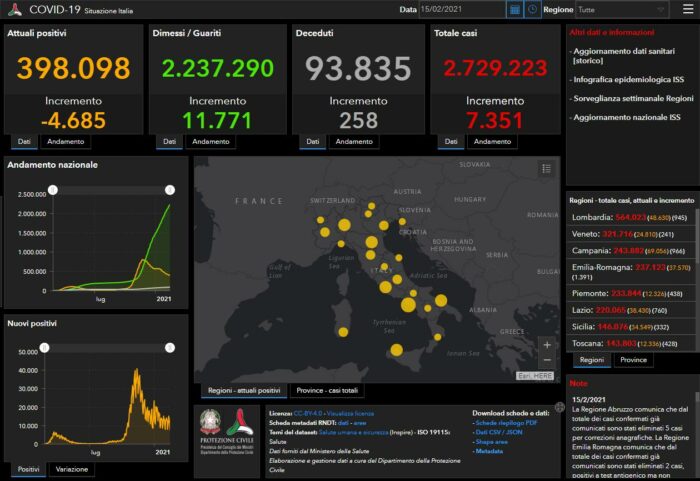Click the Protezione Civile logo
Image resolution: width=700 pixels, height=481 pixels.
[240, 422]
